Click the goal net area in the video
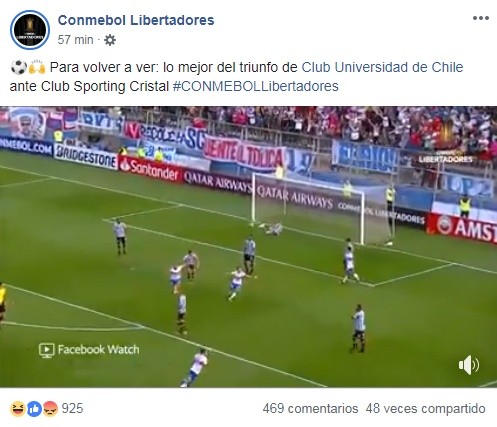This screenshot has height=427, width=497. pyautogui.click(x=307, y=207)
